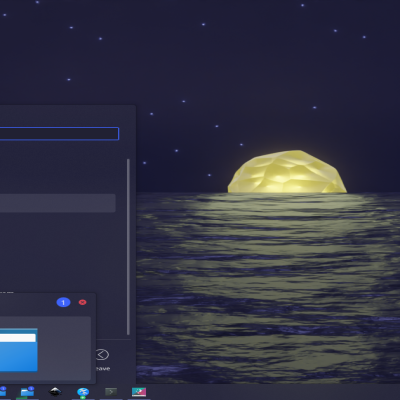Click the launcher's vertical scrollbar

(128, 247)
